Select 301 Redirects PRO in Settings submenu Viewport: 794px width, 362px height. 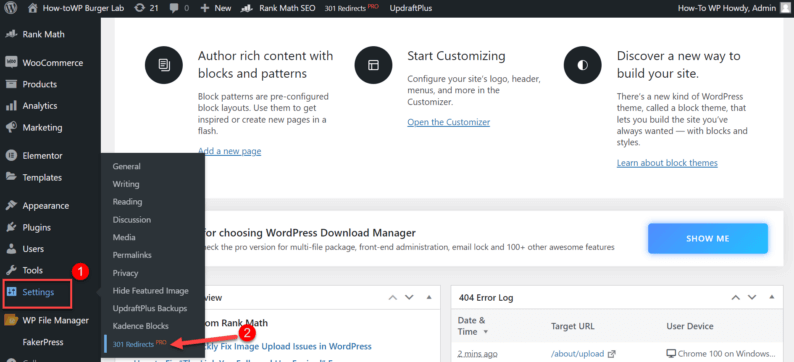[140, 344]
